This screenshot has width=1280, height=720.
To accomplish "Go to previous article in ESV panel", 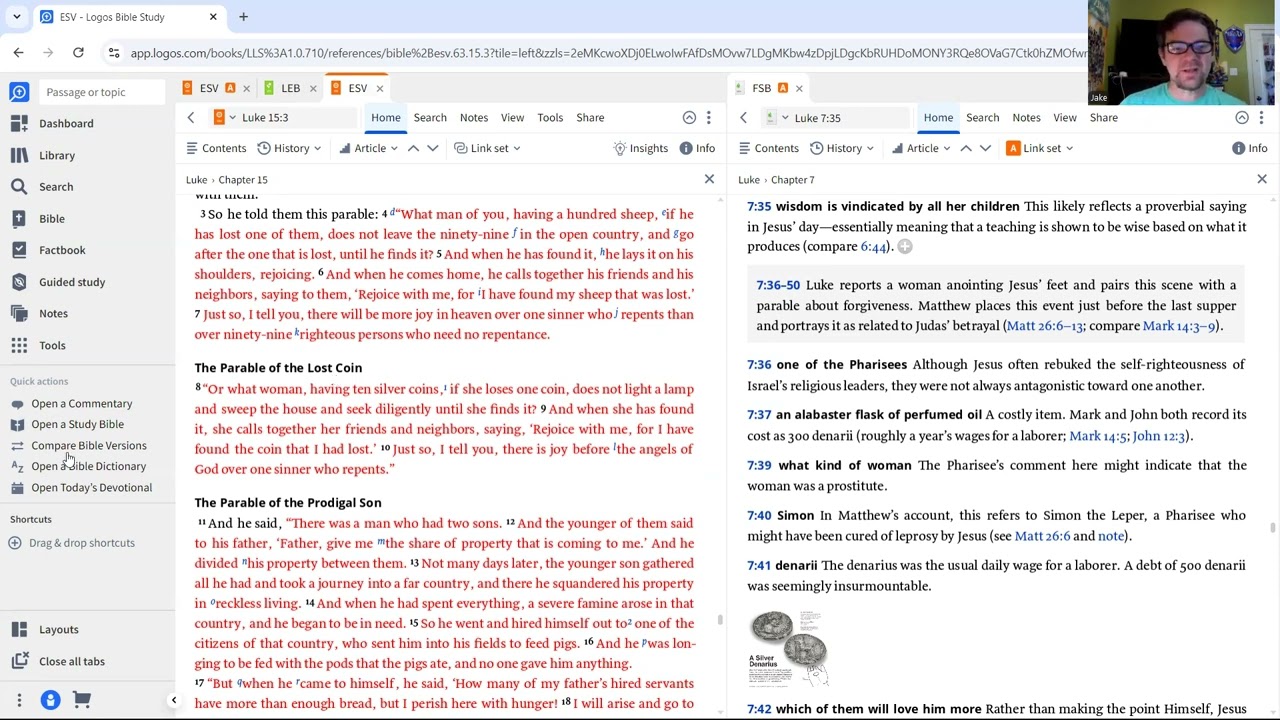I will (x=413, y=148).
